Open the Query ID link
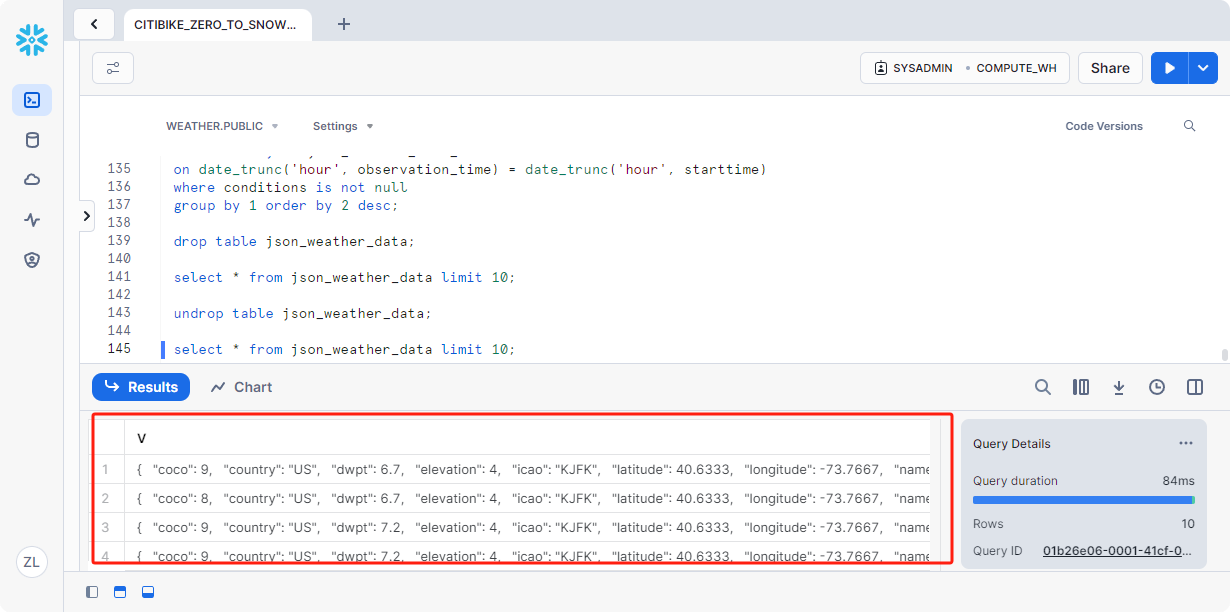 [x=1118, y=550]
